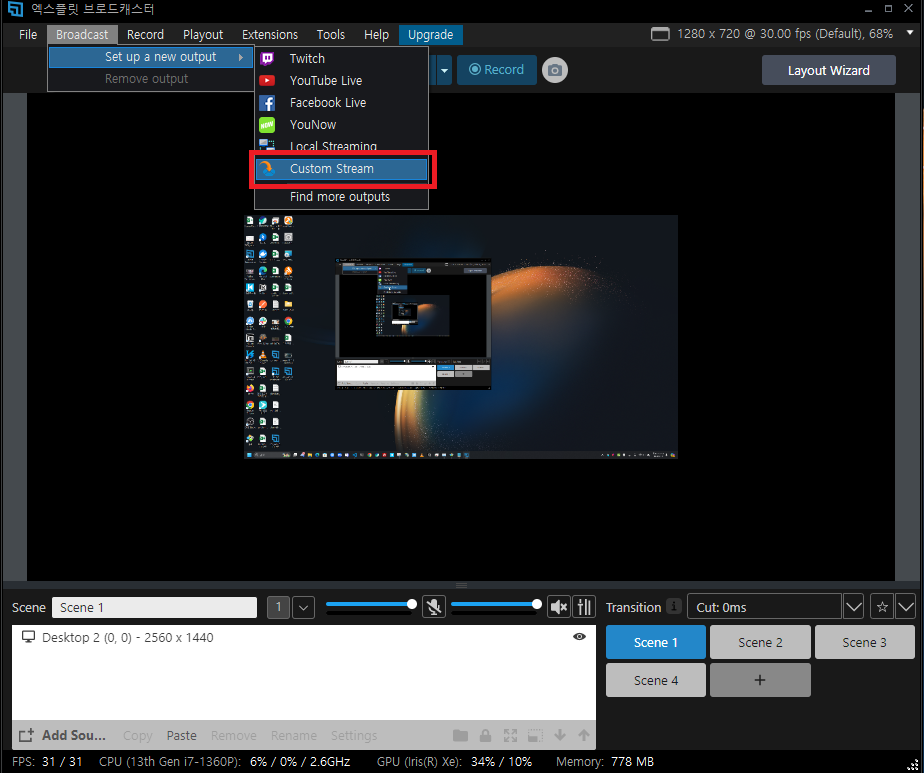
Task: Adjust the microphone volume slider
Action: [x=369, y=604]
